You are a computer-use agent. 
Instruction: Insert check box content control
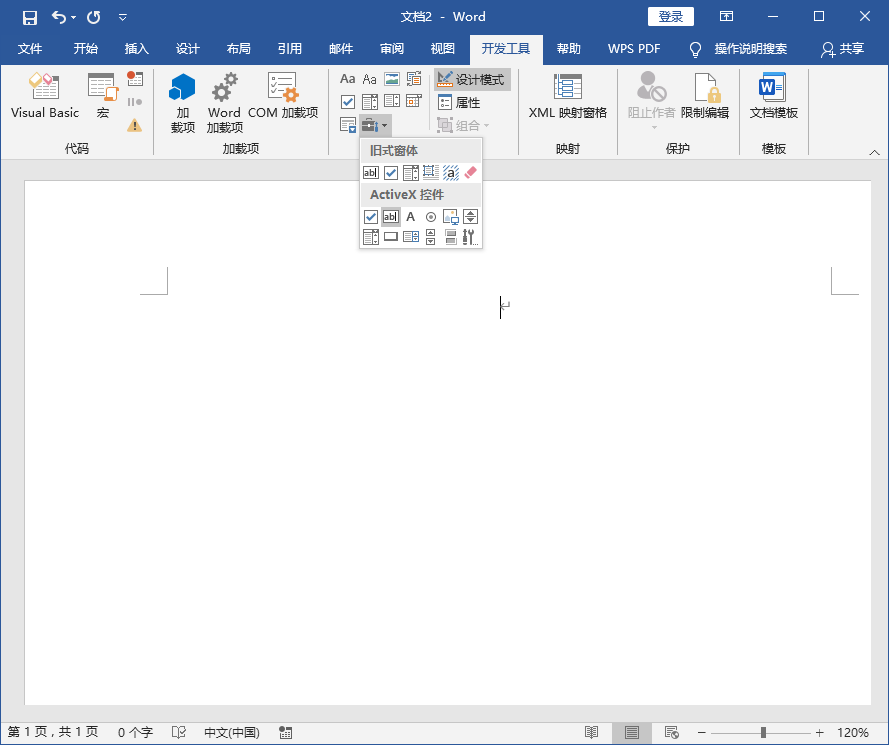pyautogui.click(x=348, y=102)
